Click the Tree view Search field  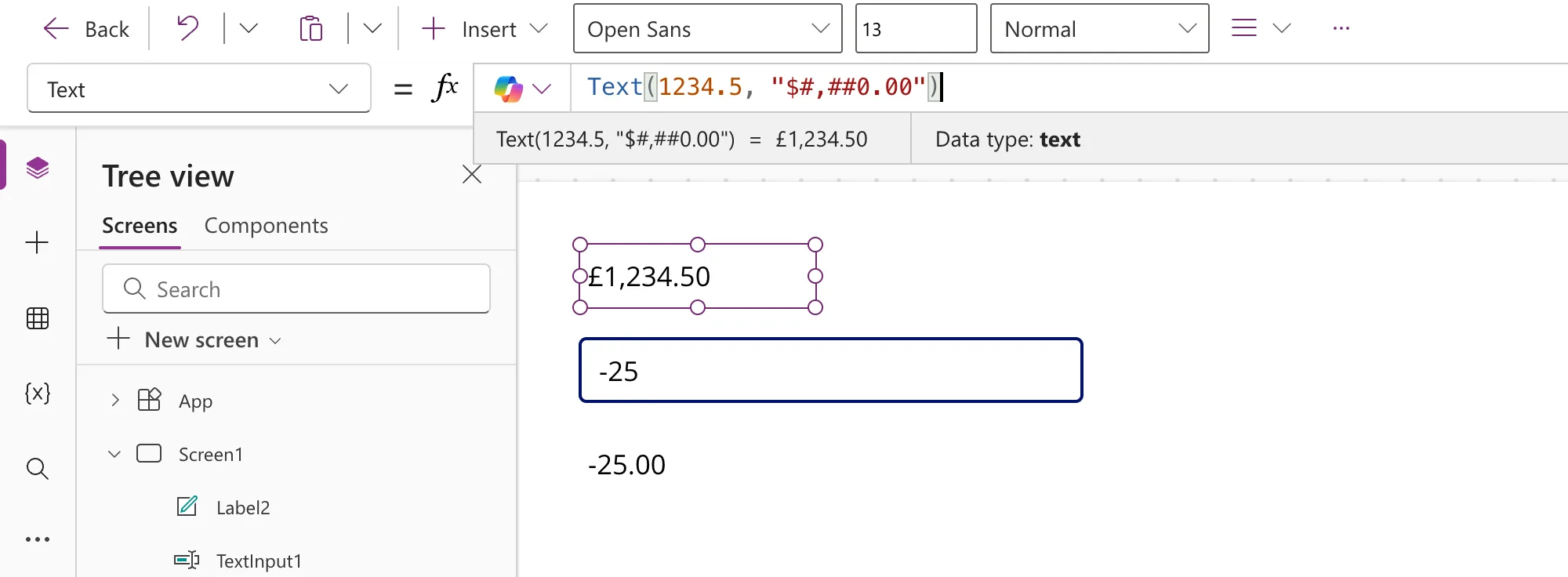(296, 288)
